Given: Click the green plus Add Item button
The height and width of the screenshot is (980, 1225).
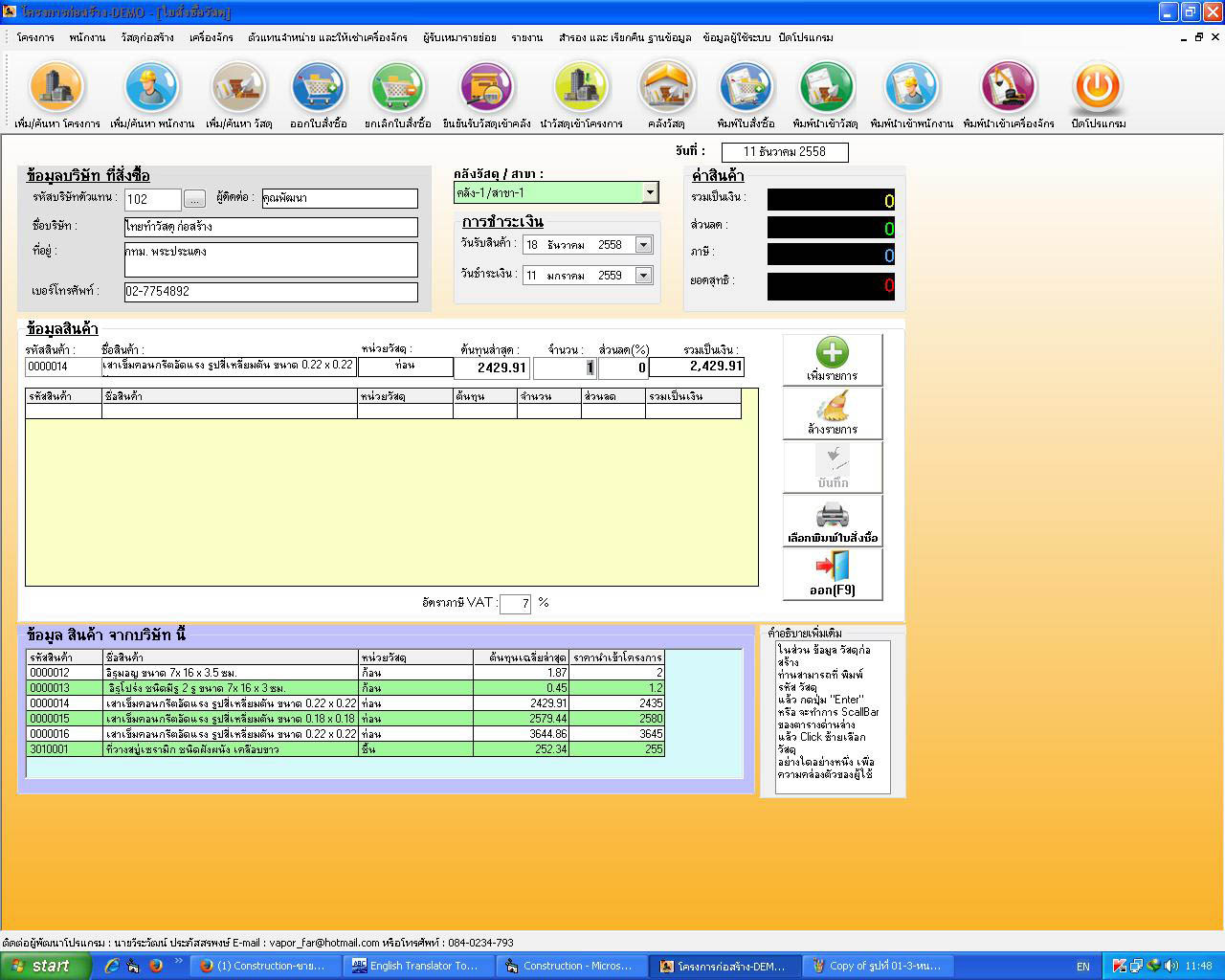Looking at the screenshot, I should [x=832, y=360].
